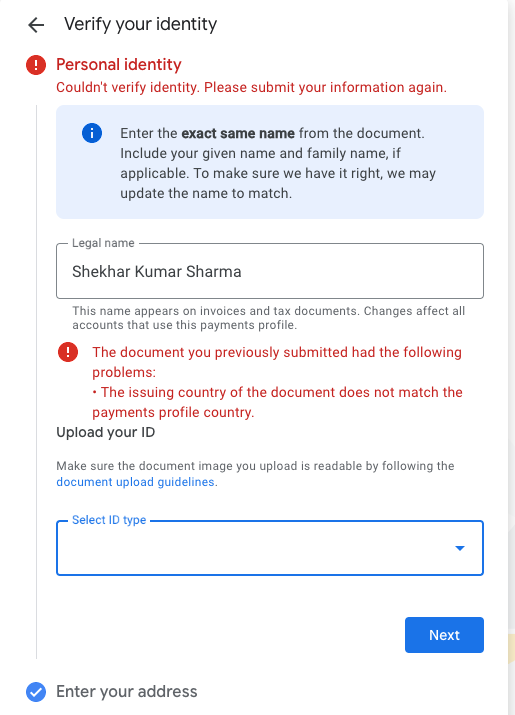Image resolution: width=515 pixels, height=715 pixels.
Task: Expand the Enter your address step
Action: point(127,692)
